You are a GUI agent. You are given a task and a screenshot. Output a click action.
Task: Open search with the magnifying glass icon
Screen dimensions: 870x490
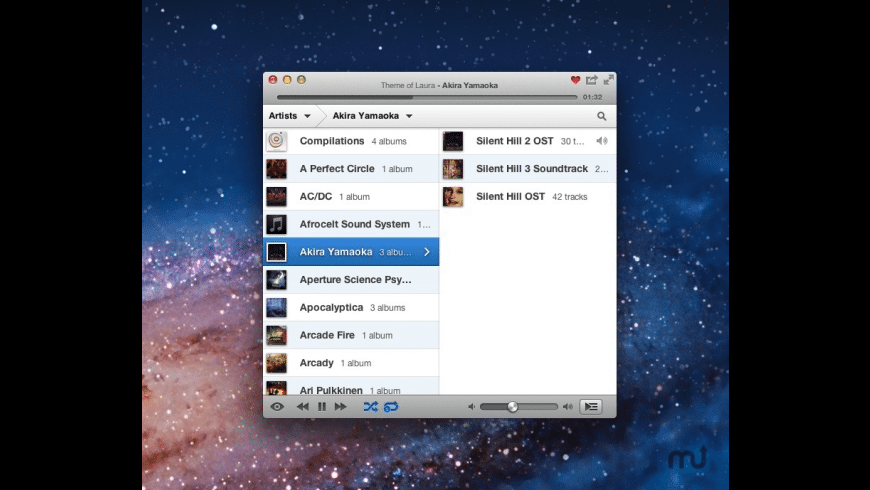click(x=601, y=116)
